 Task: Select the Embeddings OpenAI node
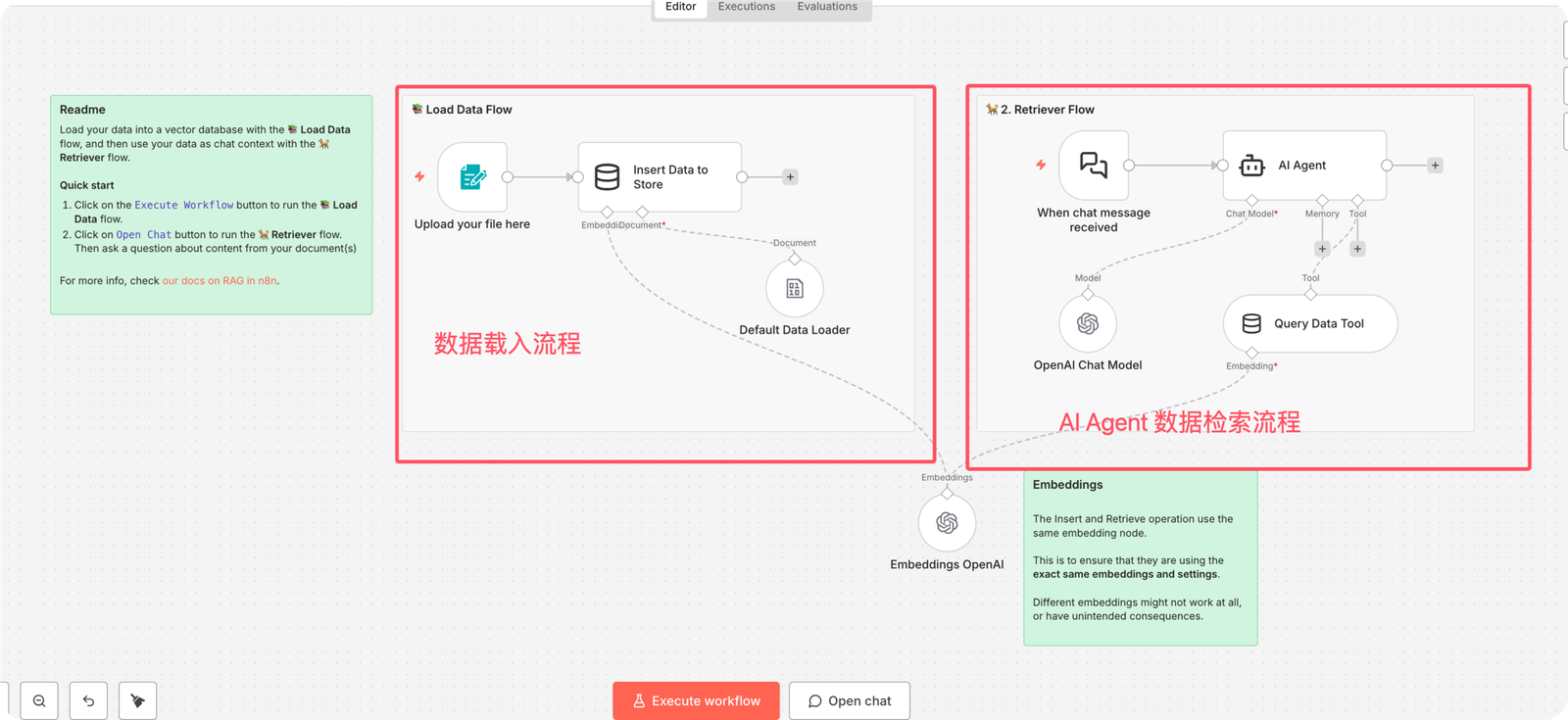(x=947, y=523)
